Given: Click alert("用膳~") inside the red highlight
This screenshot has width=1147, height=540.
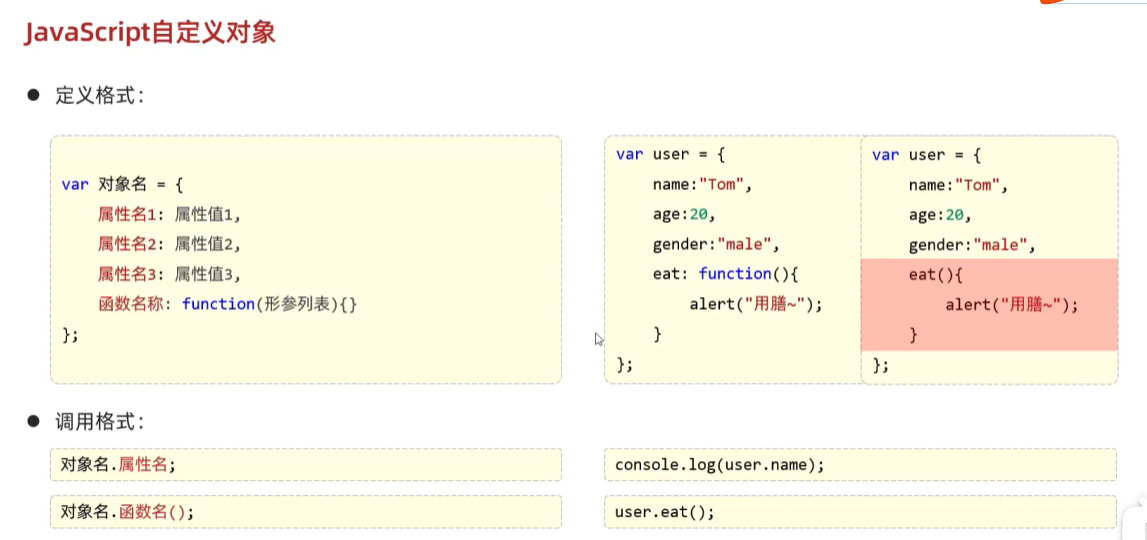Looking at the screenshot, I should pyautogui.click(x=1012, y=305).
